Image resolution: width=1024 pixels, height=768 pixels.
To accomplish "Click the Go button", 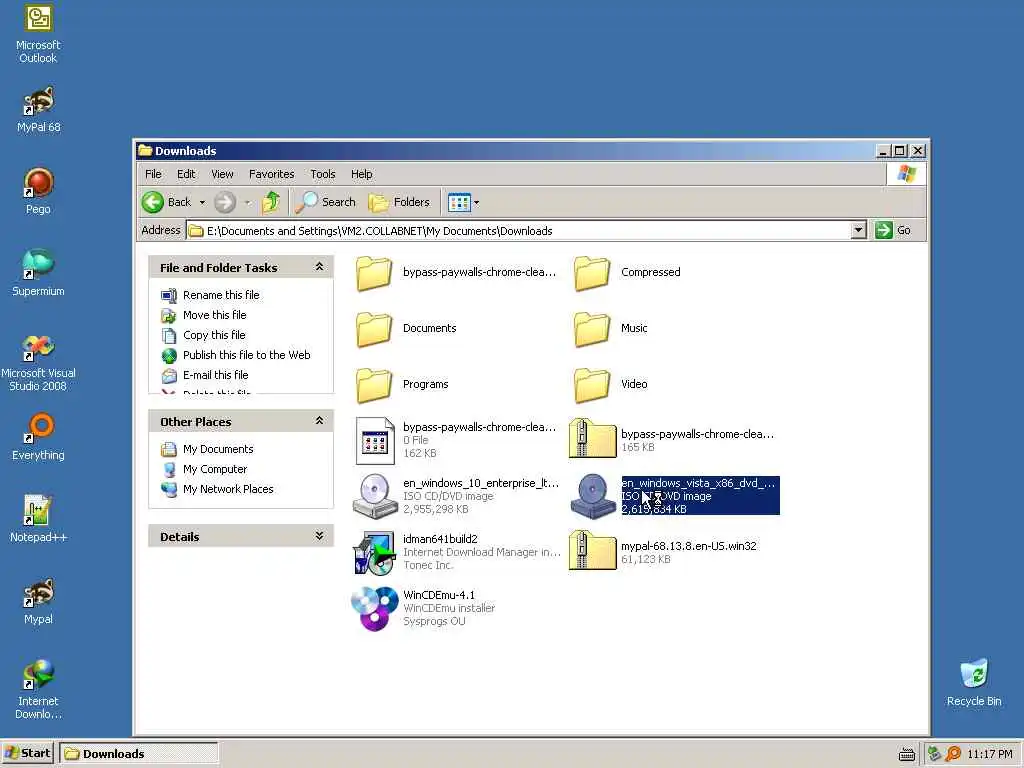I will [893, 230].
